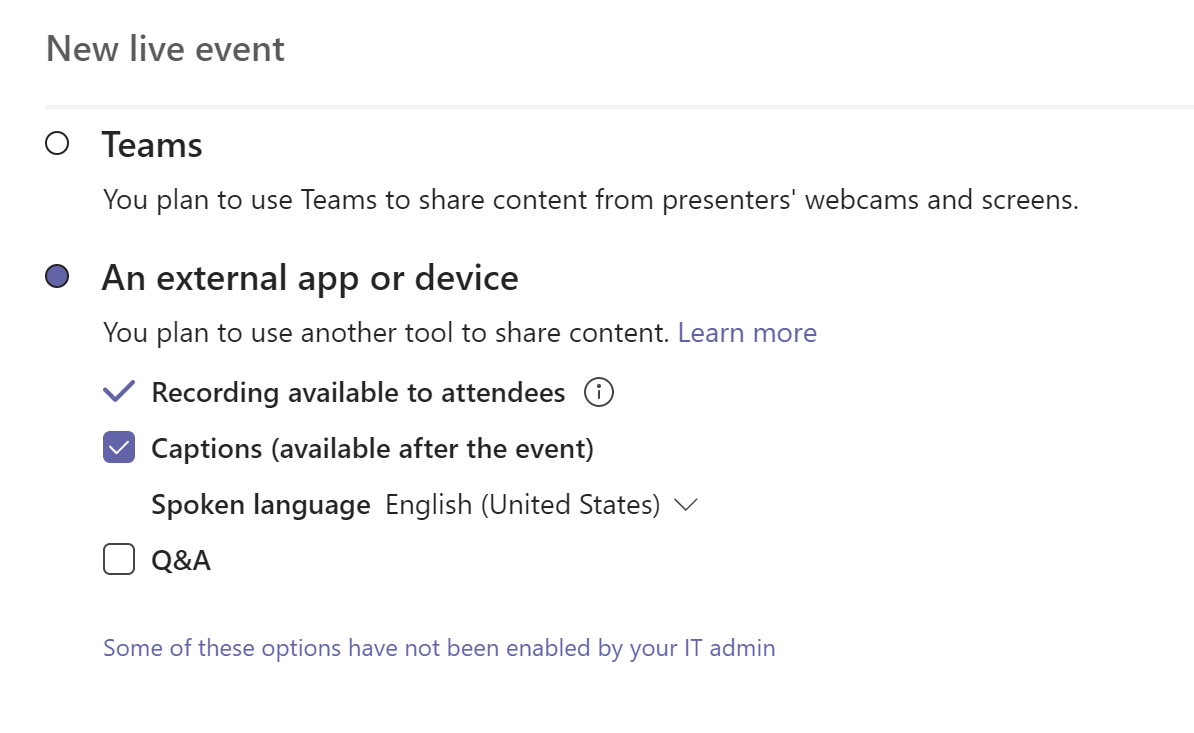The width and height of the screenshot is (1194, 733).
Task: Enable the Q&A checkbox
Action: 119,560
